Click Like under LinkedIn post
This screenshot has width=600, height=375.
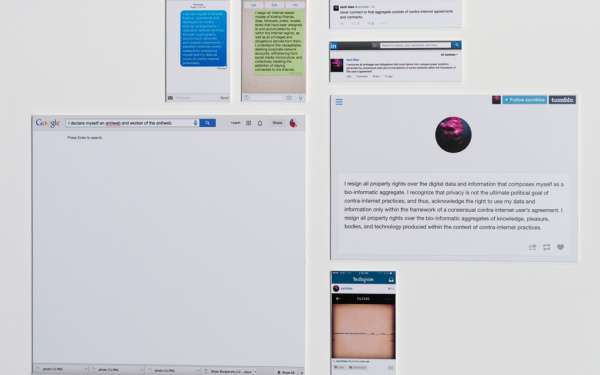pos(349,77)
